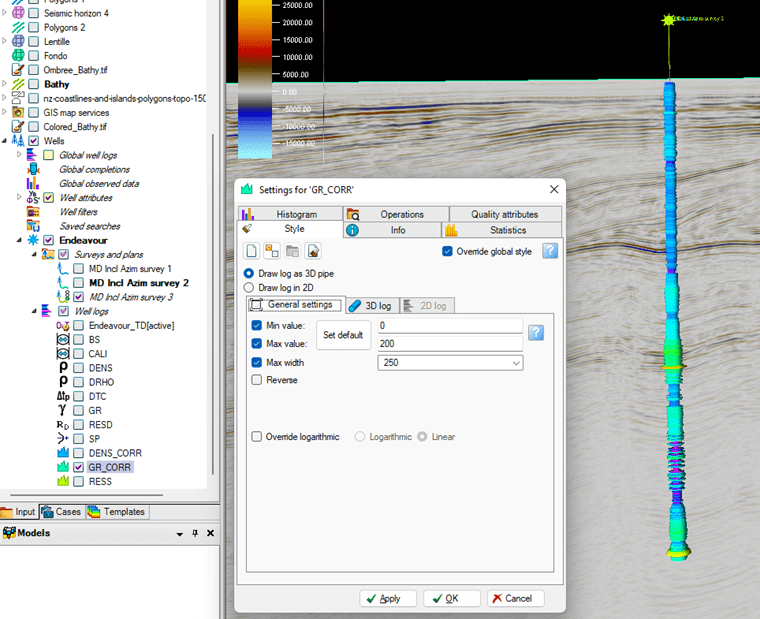
Task: Open the Max width dropdown
Action: 515,363
